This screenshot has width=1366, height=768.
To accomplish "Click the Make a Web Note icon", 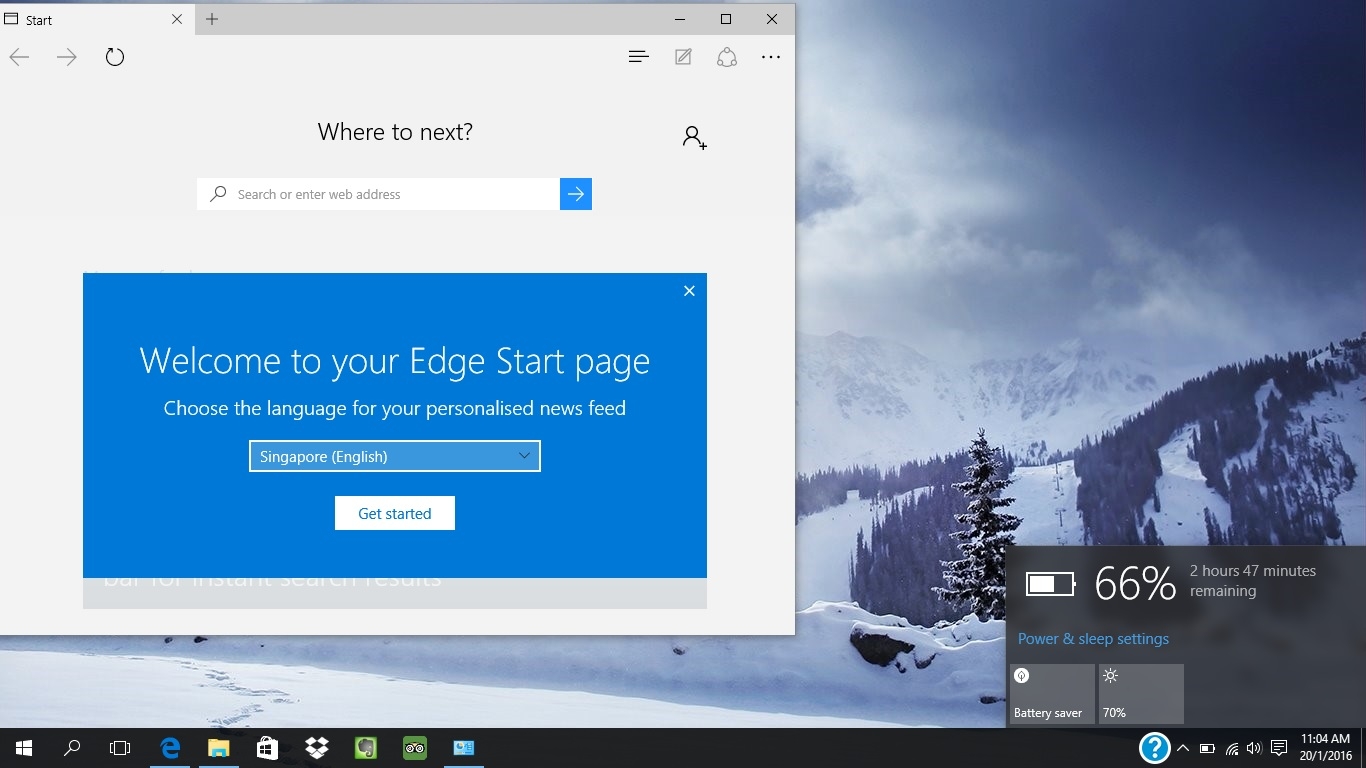I will point(683,57).
